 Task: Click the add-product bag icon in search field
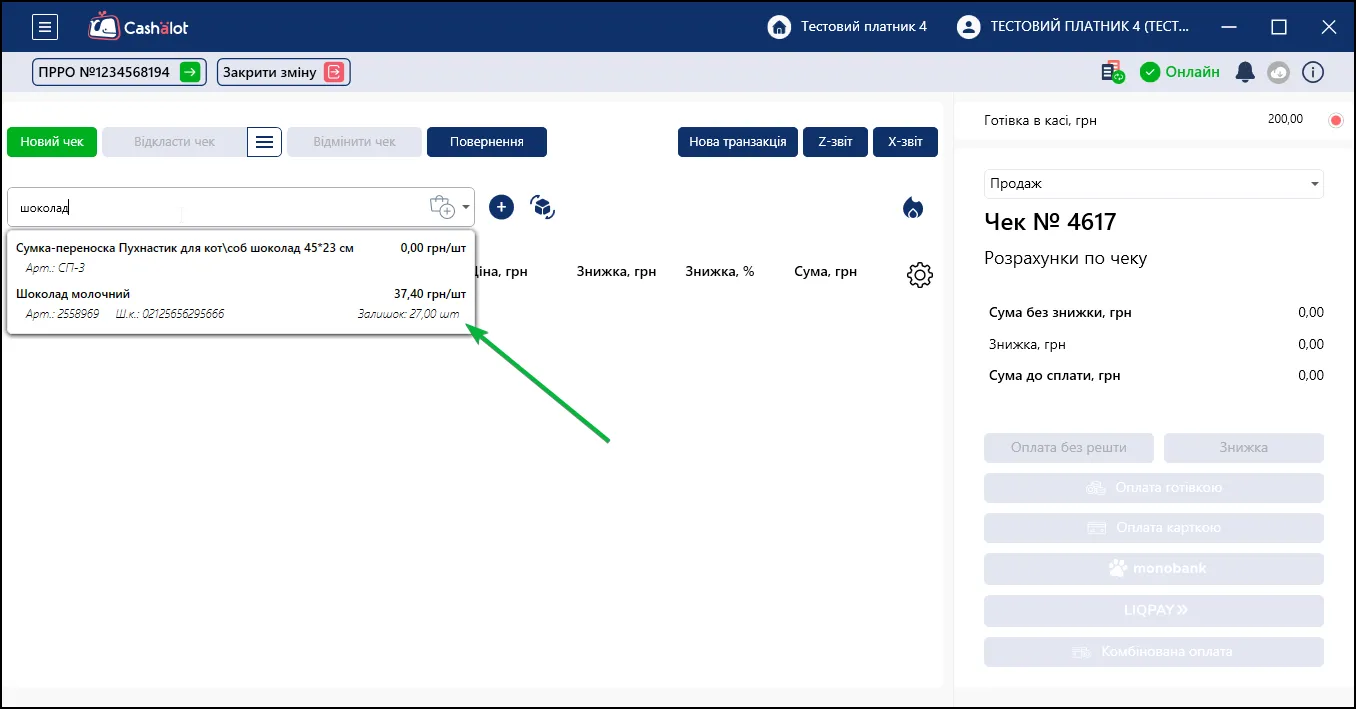[x=442, y=207]
